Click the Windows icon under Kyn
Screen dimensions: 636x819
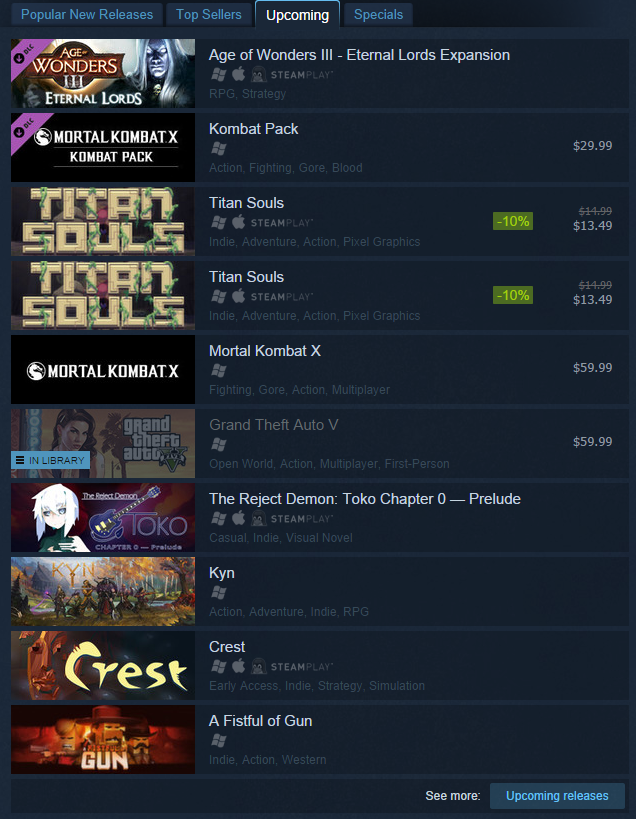click(219, 593)
